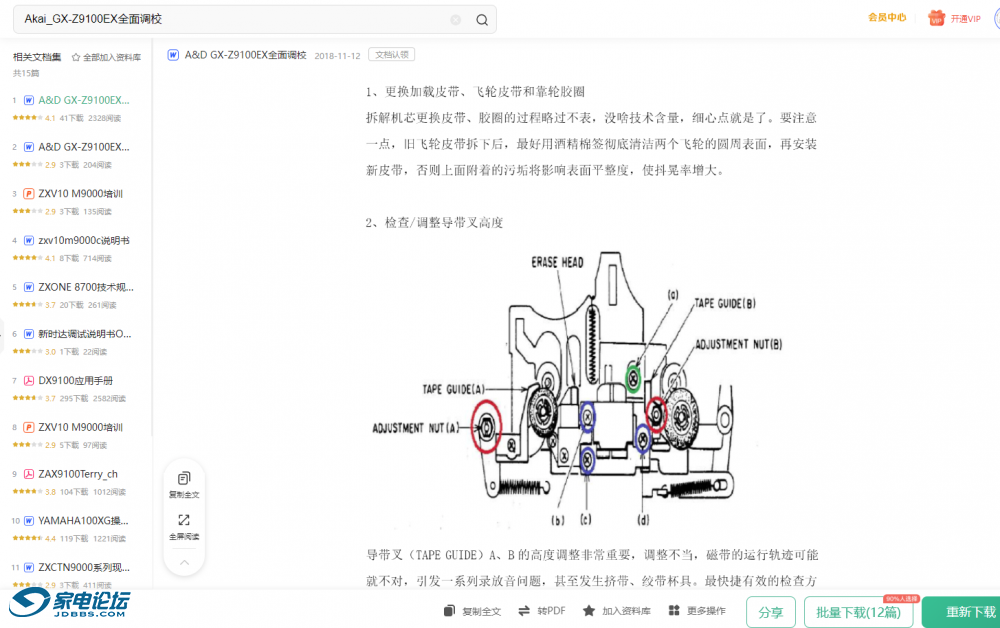The width and height of the screenshot is (1000, 628).
Task: Click floating 复制全文 copy icon
Action: tap(184, 478)
